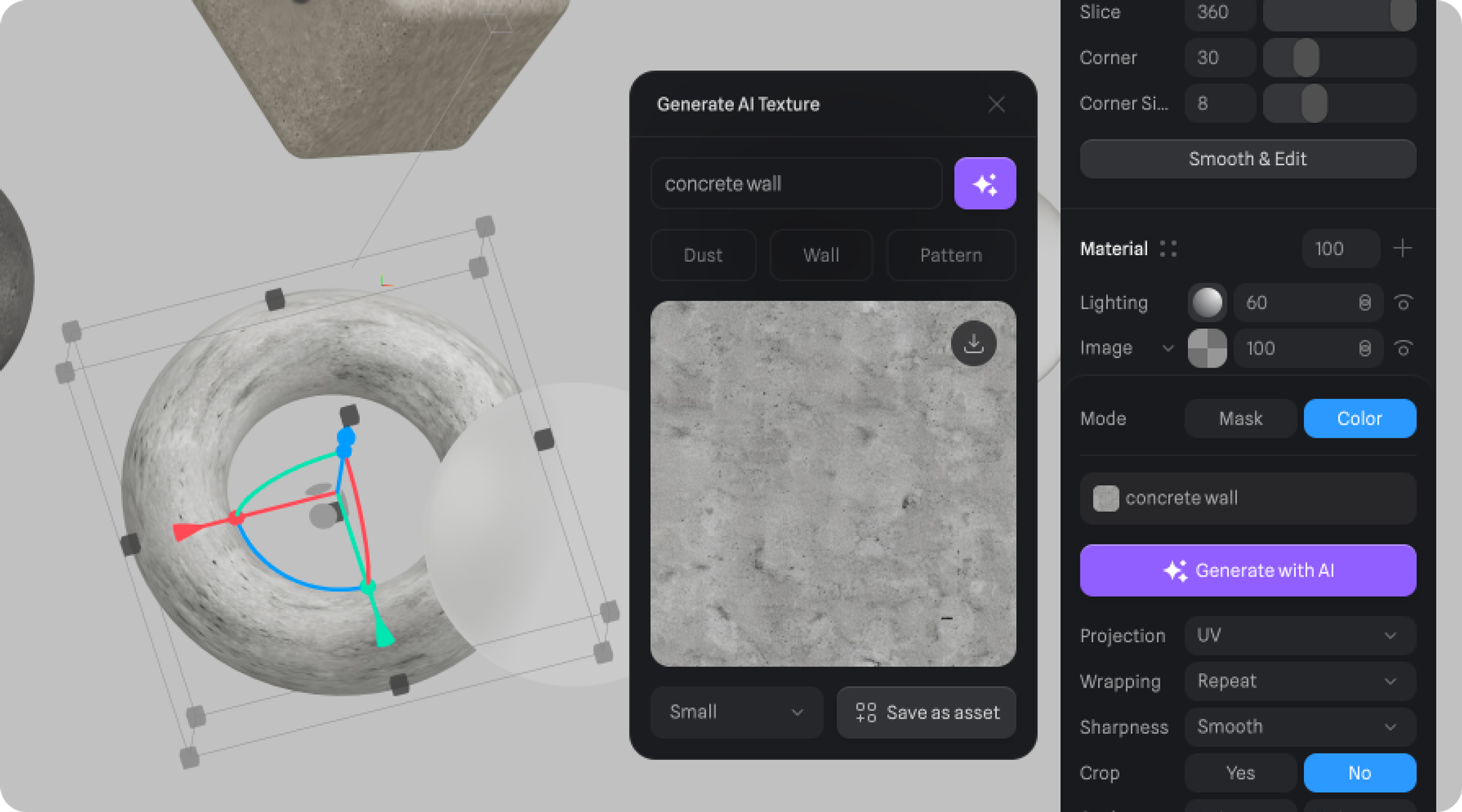Select Mask mode

tap(1240, 419)
